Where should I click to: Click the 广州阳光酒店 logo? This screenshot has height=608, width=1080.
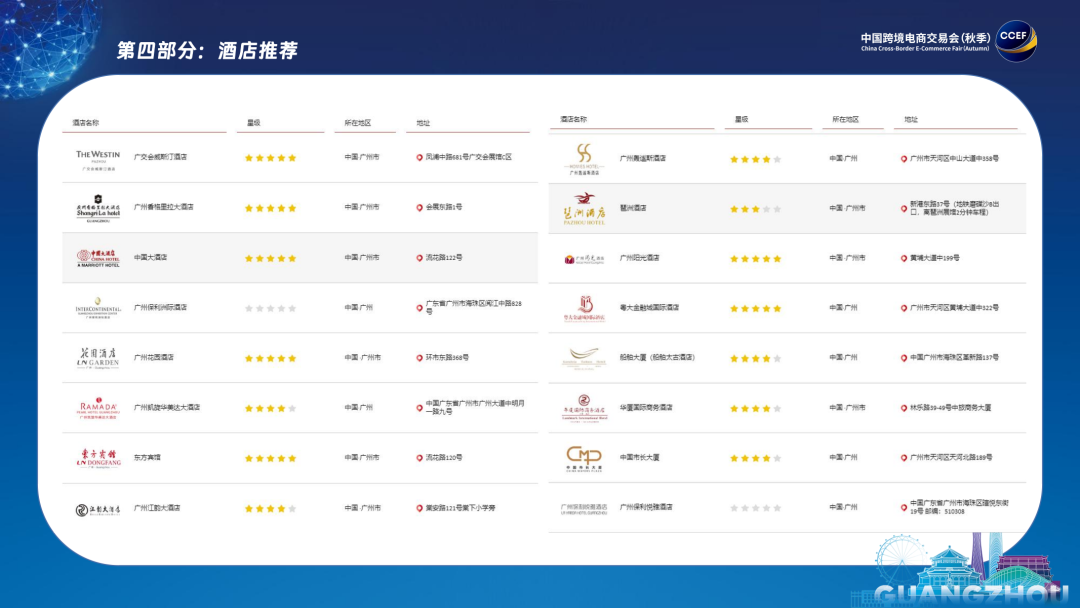coord(584,259)
